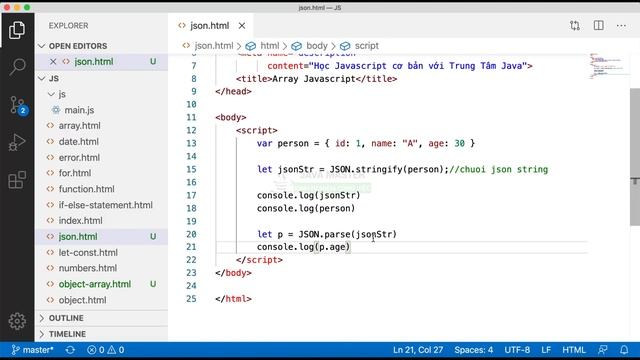Click the master branch status item
The width and height of the screenshot is (640, 360).
coord(33,350)
